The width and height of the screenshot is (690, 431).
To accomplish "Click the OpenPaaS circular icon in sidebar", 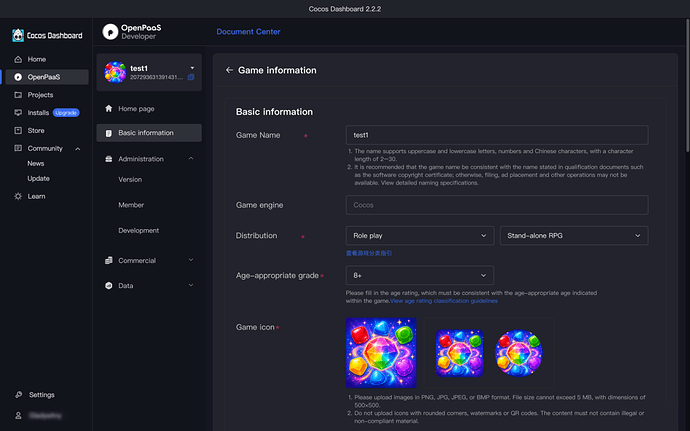I will pos(18,77).
